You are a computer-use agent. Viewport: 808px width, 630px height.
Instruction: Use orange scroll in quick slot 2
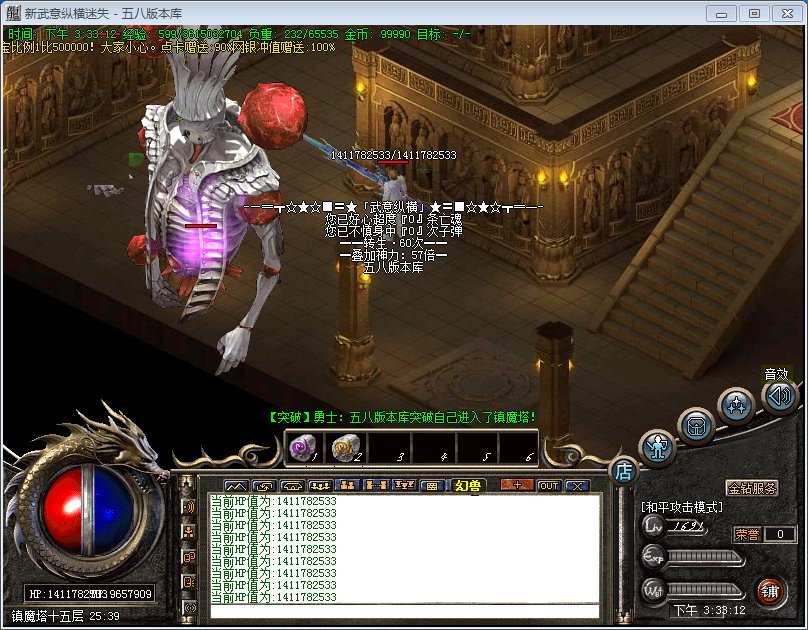[347, 449]
